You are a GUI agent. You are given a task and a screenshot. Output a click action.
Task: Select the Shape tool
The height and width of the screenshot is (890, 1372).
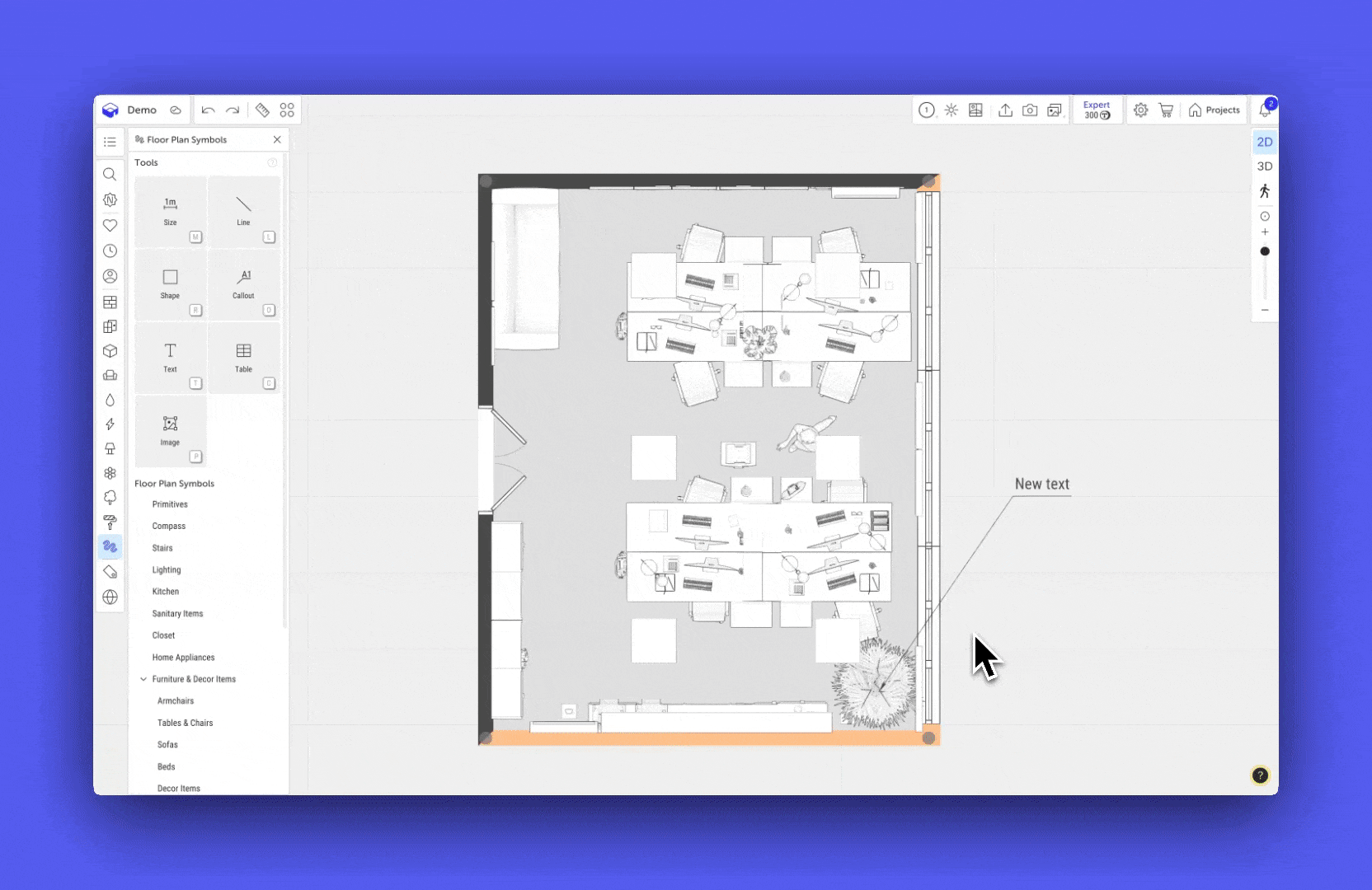tap(171, 285)
